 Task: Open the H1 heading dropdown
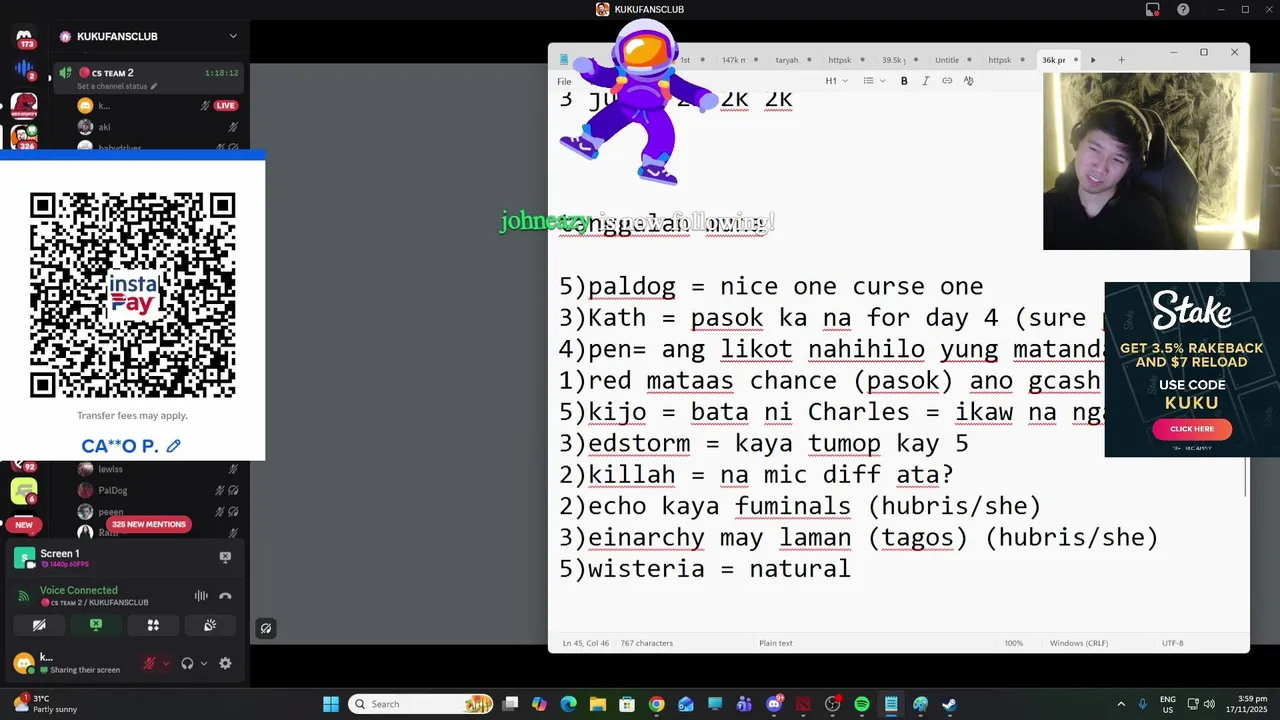837,81
